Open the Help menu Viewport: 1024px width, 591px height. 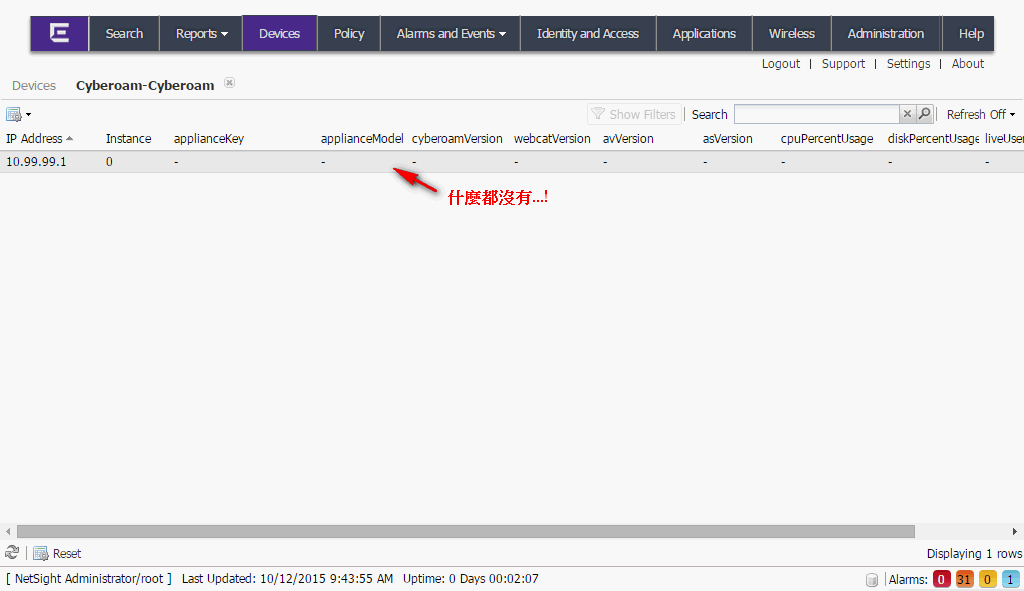pyautogui.click(x=970, y=33)
